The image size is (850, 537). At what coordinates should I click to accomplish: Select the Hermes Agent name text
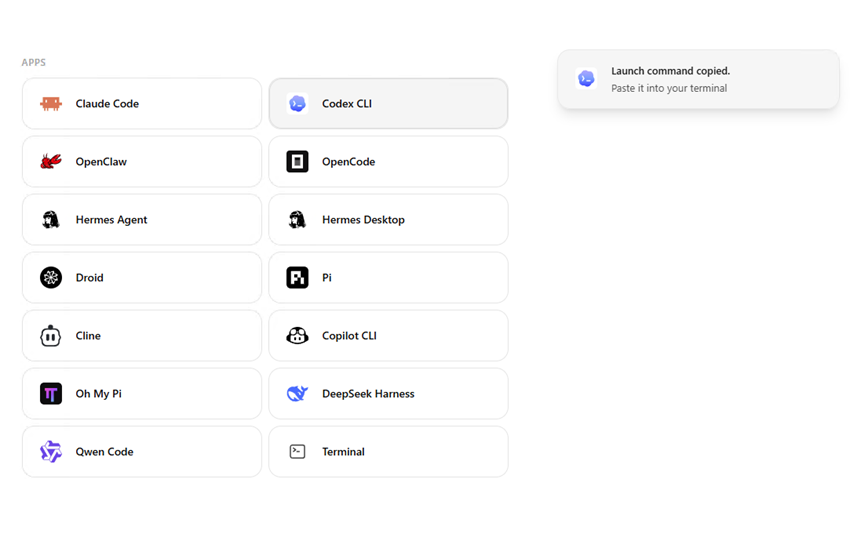(x=112, y=219)
